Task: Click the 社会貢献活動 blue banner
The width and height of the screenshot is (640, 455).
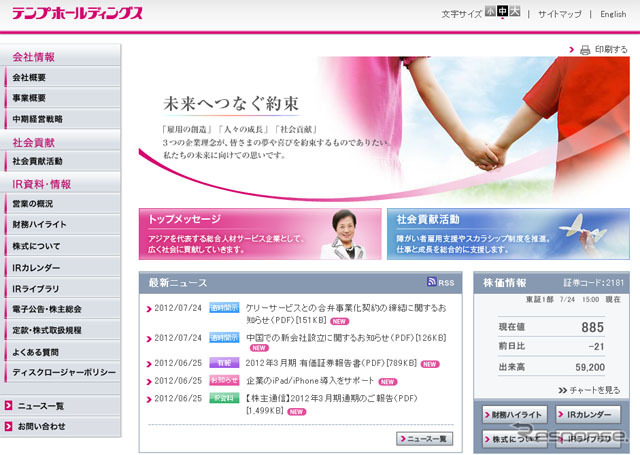Action: [508, 234]
